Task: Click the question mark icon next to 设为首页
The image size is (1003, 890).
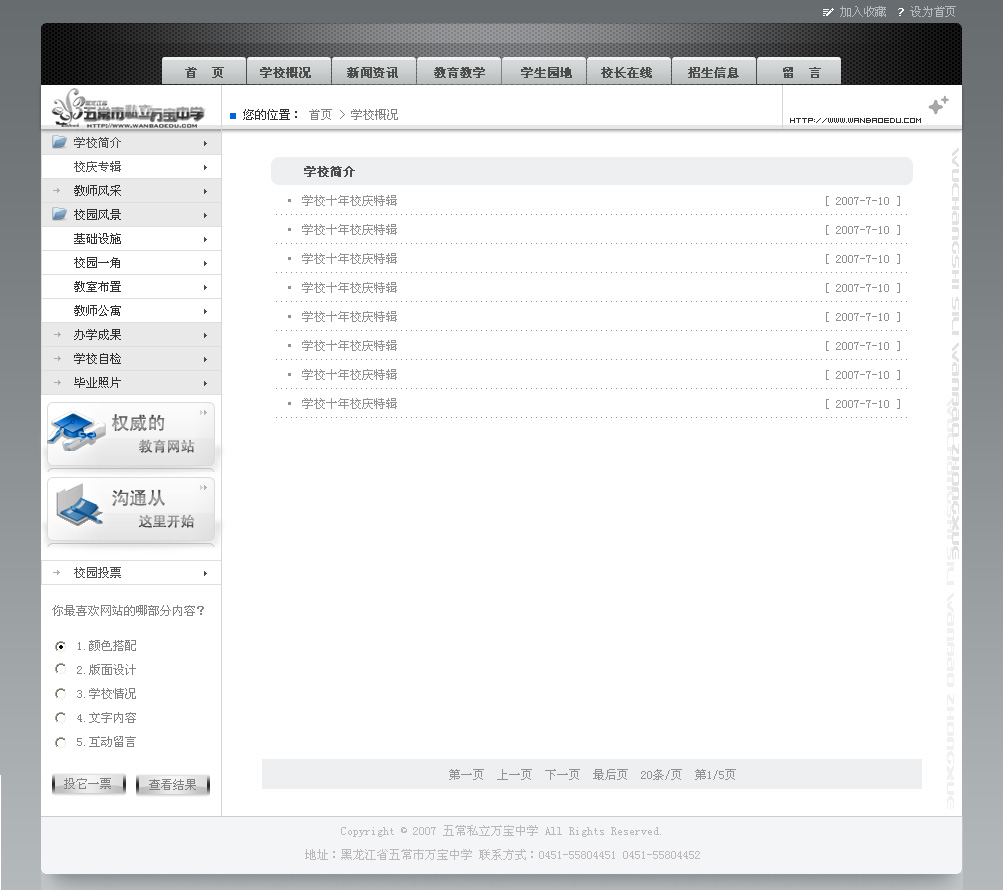Action: [x=900, y=12]
